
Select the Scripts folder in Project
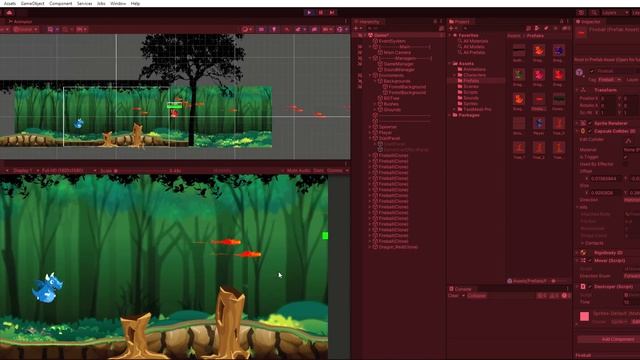click(x=470, y=92)
